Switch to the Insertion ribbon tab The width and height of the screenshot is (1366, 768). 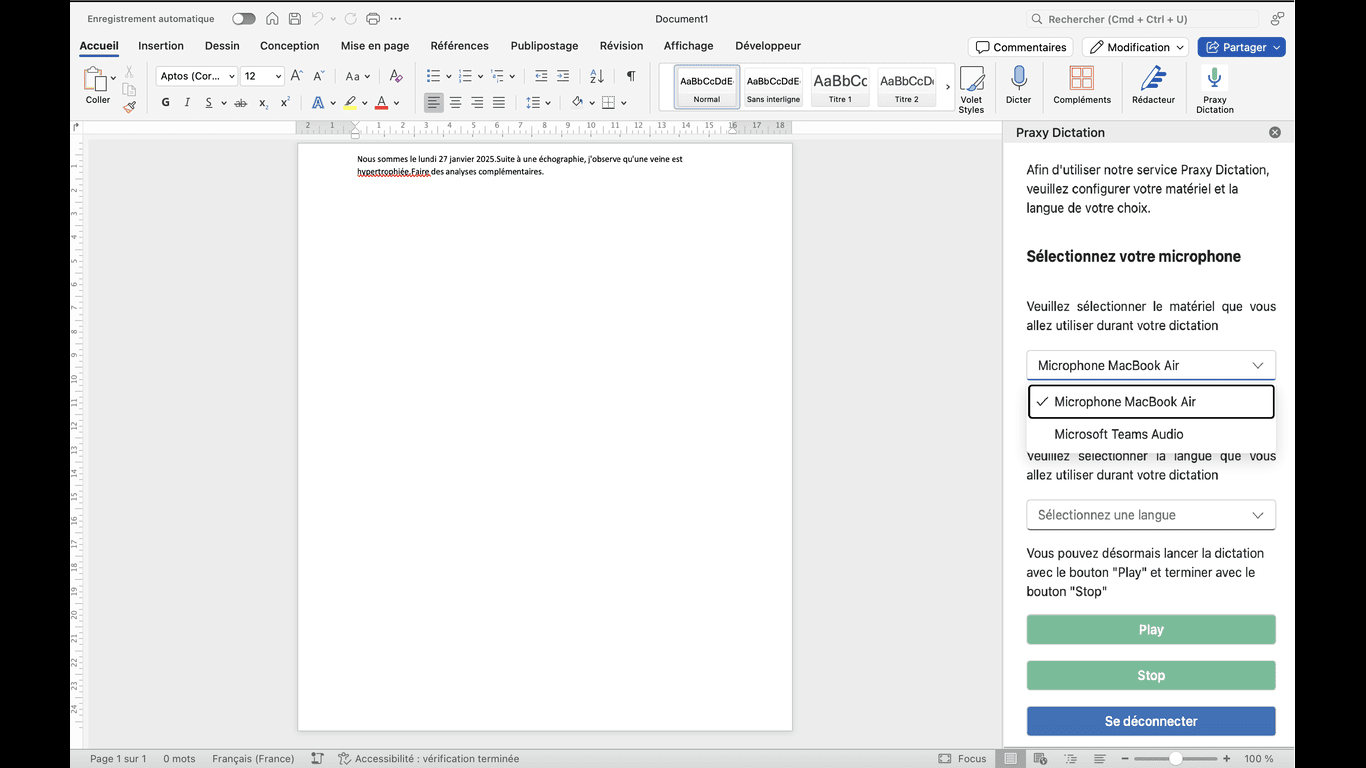click(x=161, y=46)
